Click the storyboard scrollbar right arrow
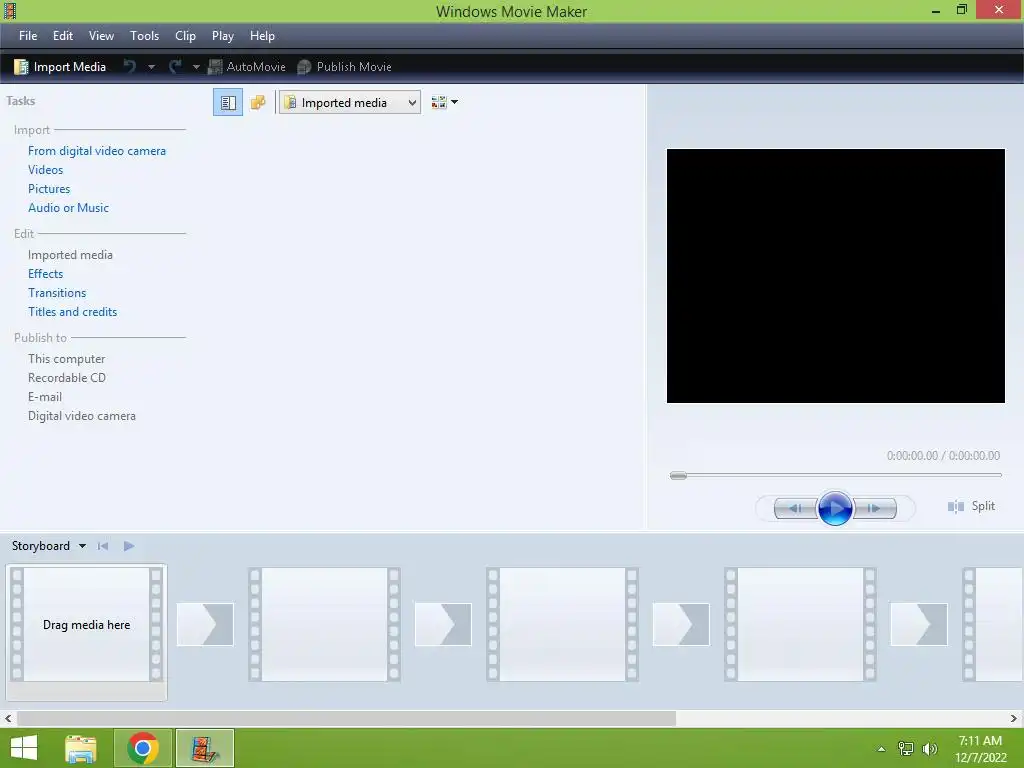The image size is (1024, 768). 1014,718
